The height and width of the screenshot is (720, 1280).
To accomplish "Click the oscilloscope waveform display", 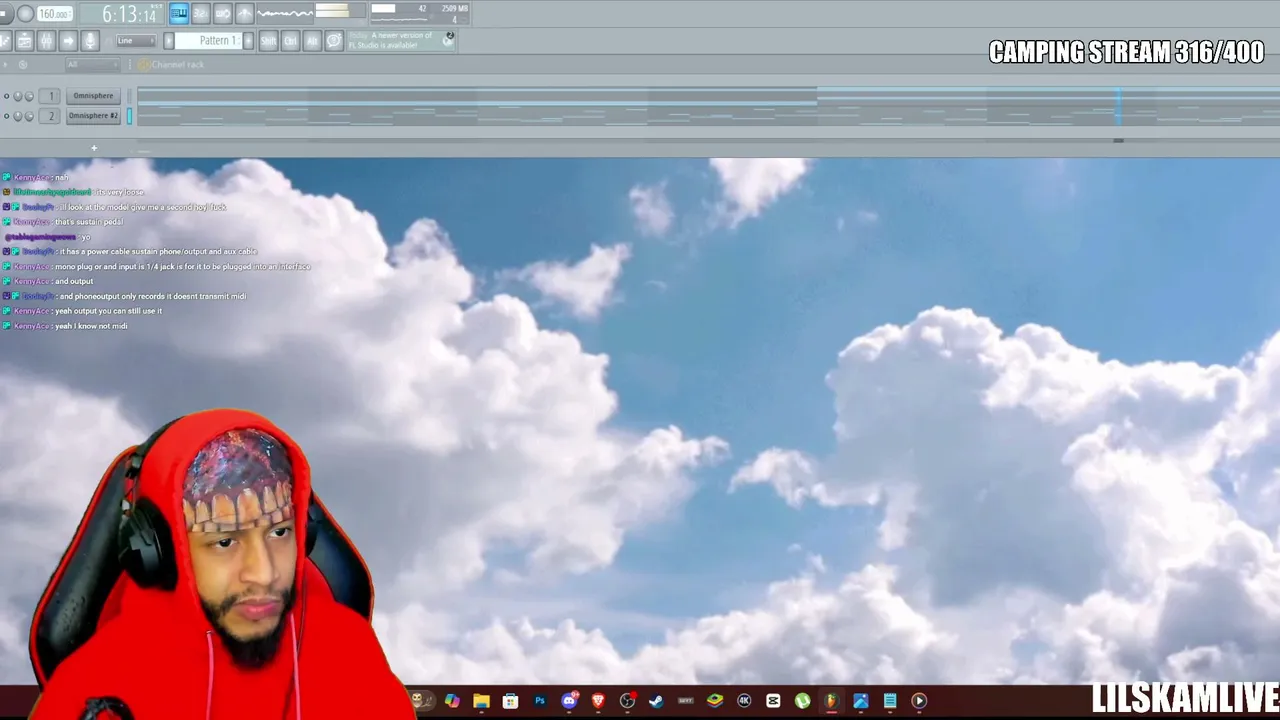I will (x=285, y=13).
